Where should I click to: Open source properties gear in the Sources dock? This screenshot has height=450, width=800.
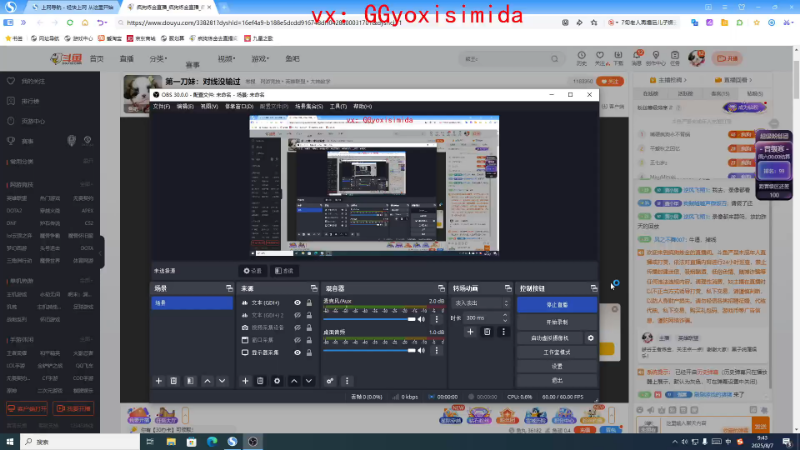[x=277, y=381]
